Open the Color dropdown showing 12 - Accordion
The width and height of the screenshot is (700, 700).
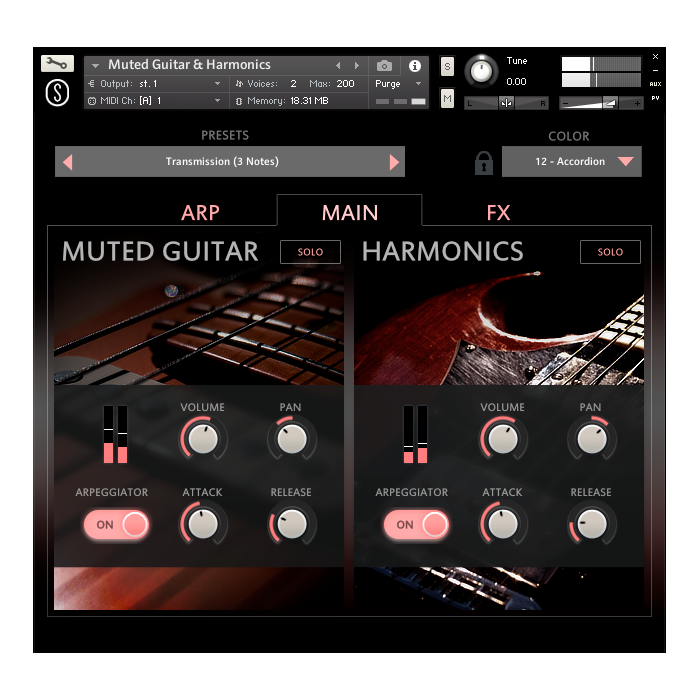(x=572, y=162)
